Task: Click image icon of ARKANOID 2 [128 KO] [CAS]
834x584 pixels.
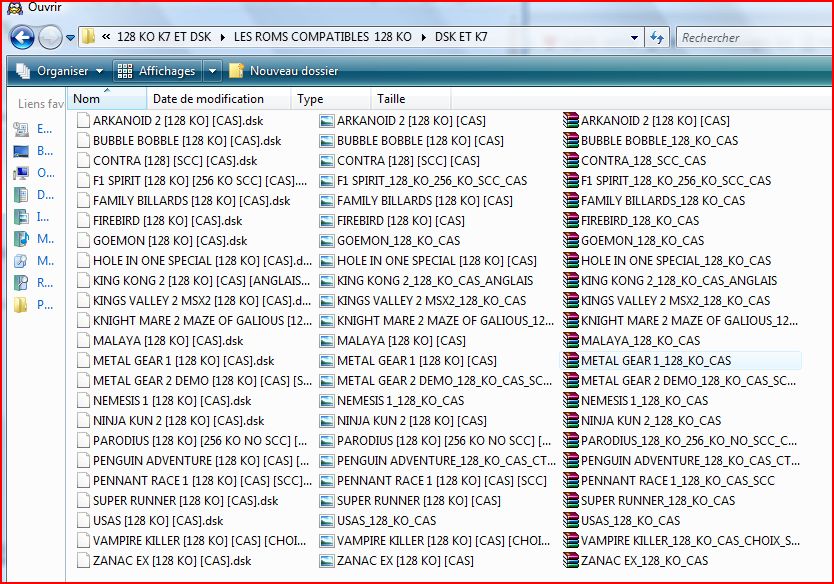Action: click(x=327, y=121)
